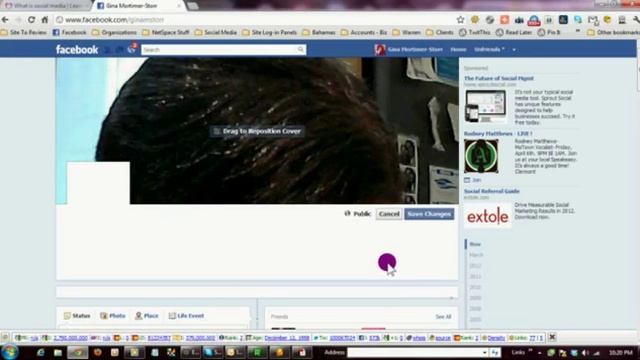Select the Photo composer tab

tap(113, 316)
